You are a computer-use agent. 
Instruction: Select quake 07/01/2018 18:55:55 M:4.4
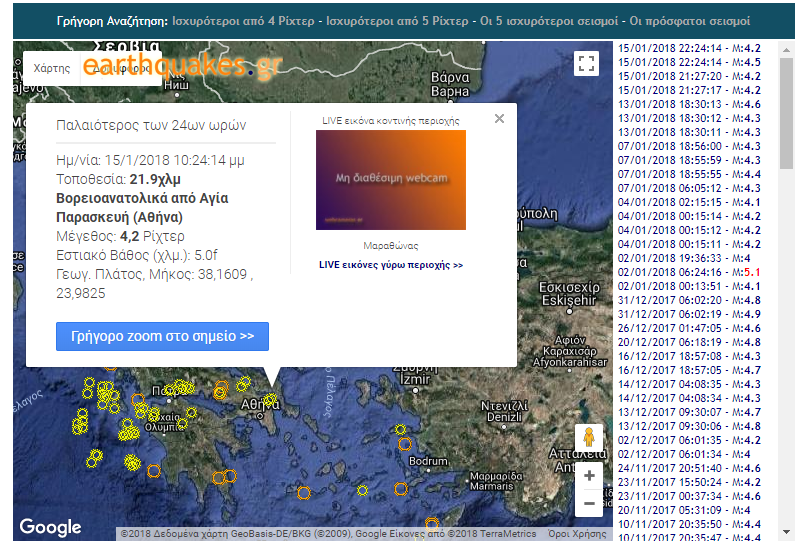689,174
